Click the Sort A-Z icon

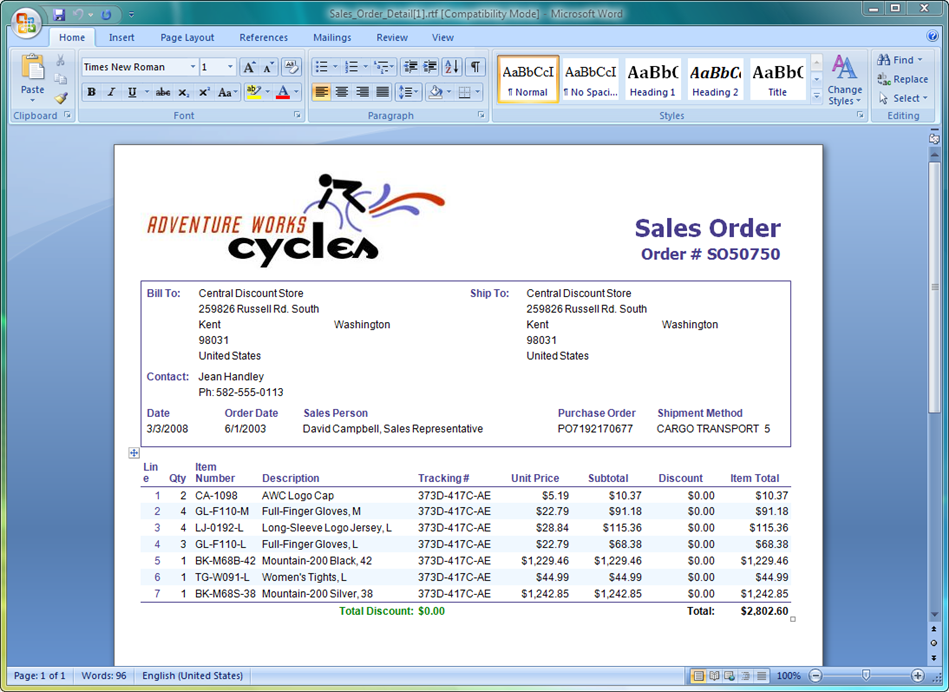451,67
